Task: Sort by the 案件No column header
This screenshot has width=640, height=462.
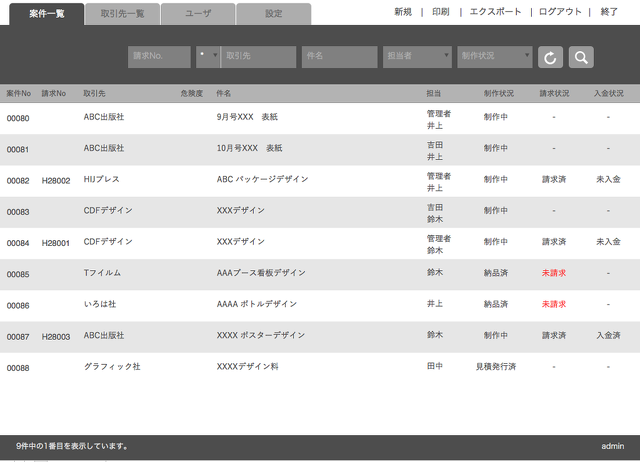Action: click(18, 93)
